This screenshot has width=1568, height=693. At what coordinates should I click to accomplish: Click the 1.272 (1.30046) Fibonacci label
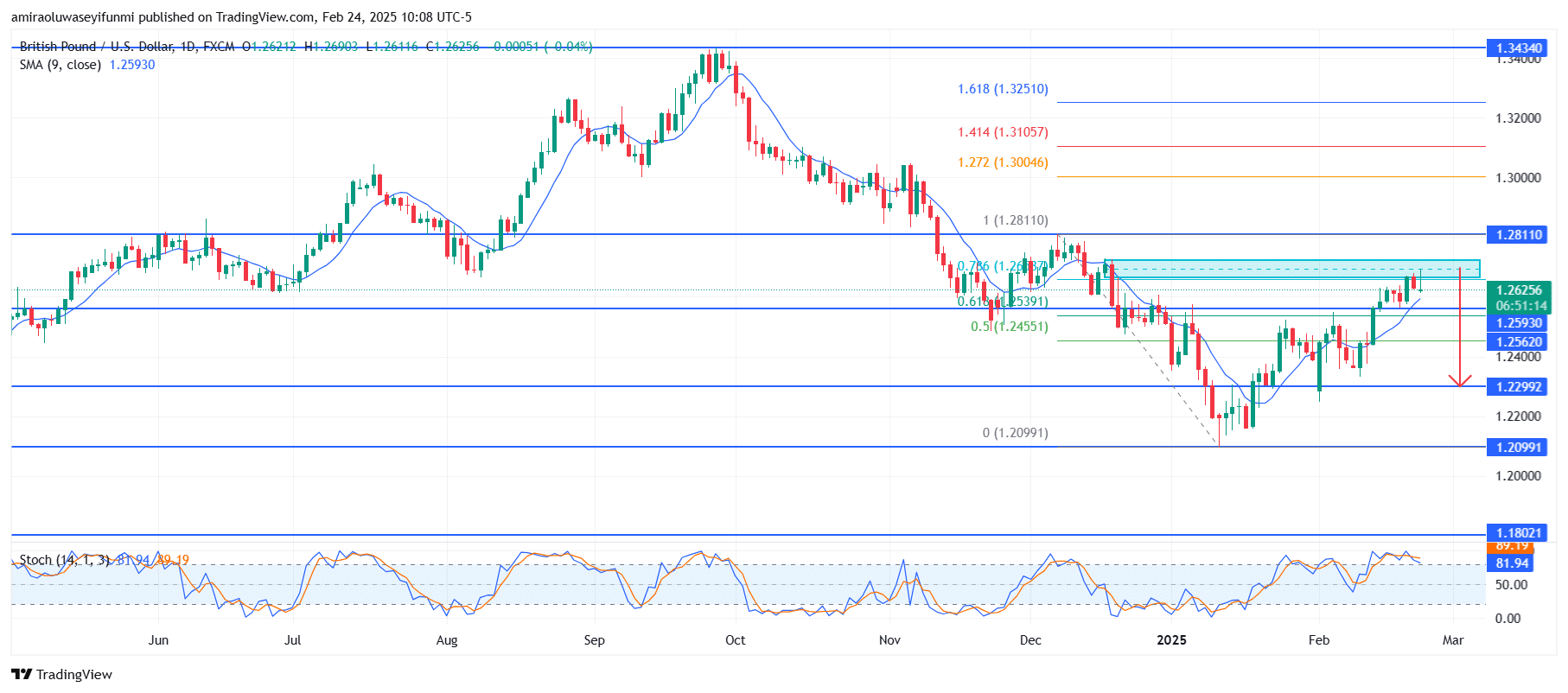coord(1003,162)
